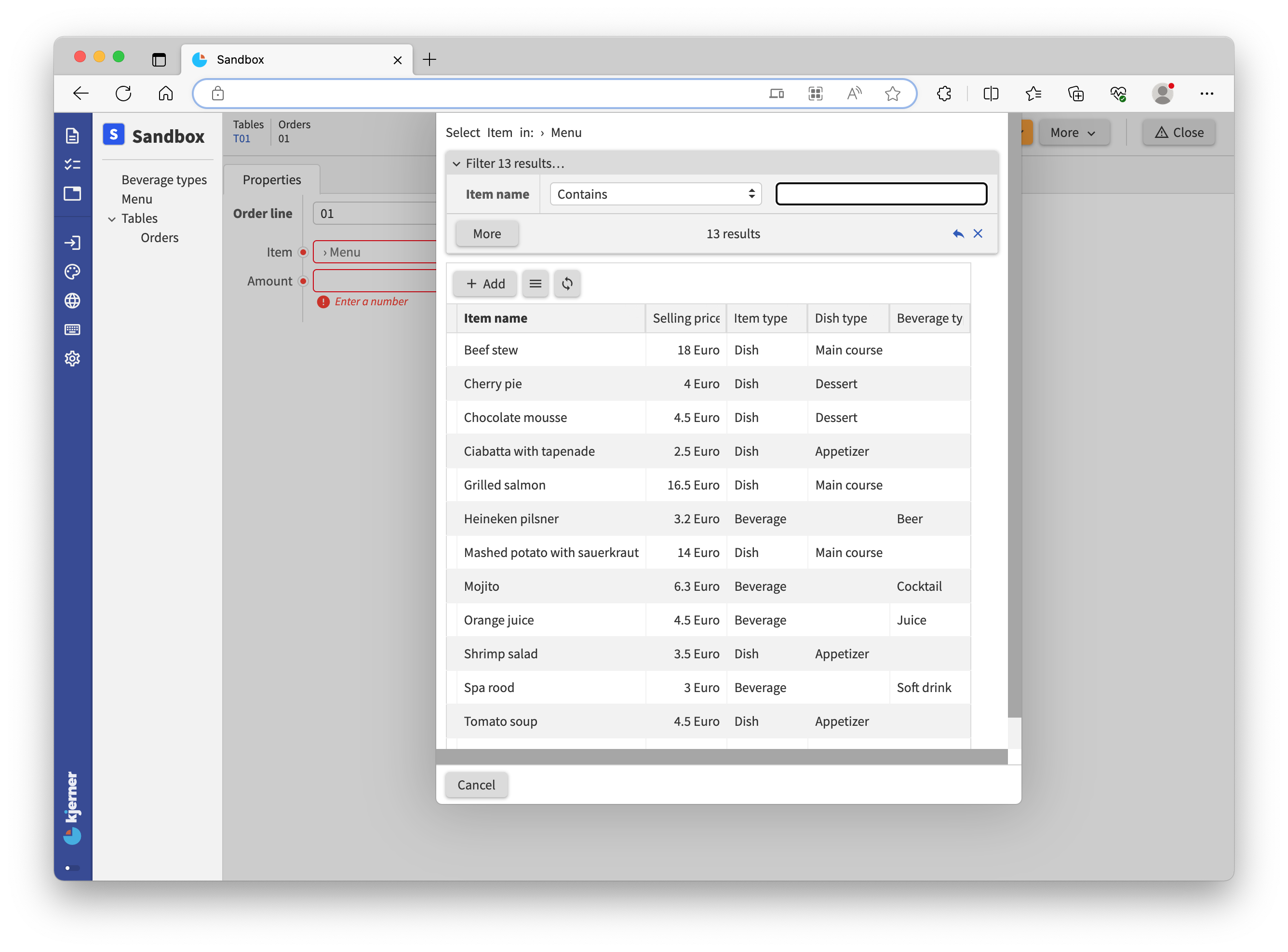Open the browser profile avatar
Image resolution: width=1288 pixels, height=952 pixels.
pyautogui.click(x=1163, y=94)
